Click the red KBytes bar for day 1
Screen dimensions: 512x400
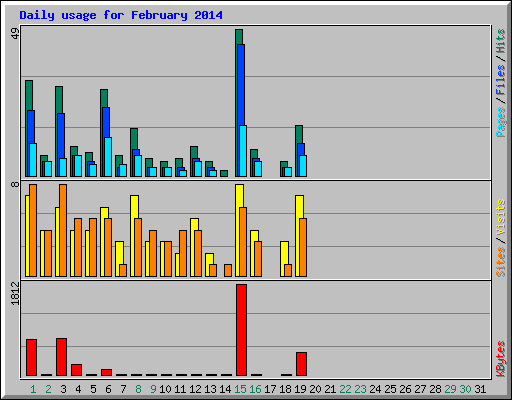(x=31, y=357)
